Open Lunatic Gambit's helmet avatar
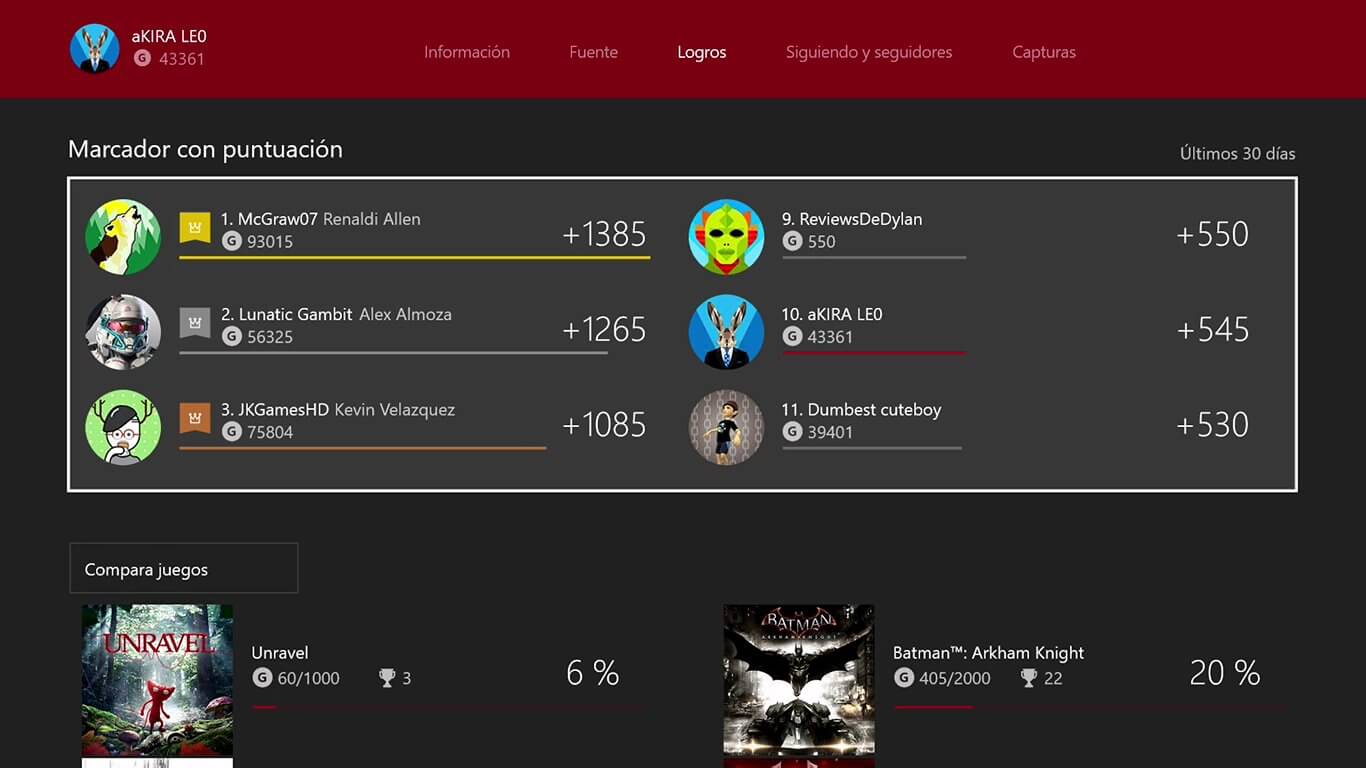The image size is (1366, 768). pos(123,332)
